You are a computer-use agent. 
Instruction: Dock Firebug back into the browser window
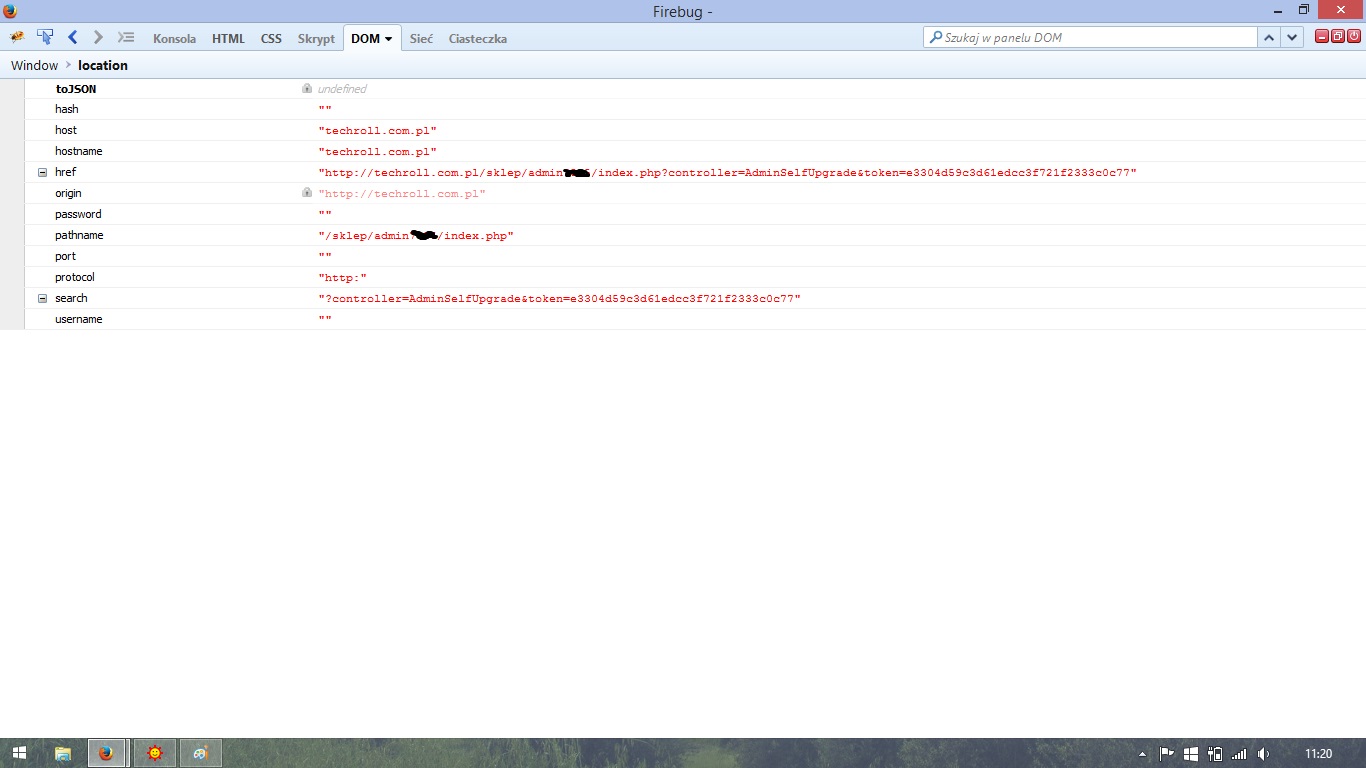tap(1338, 36)
